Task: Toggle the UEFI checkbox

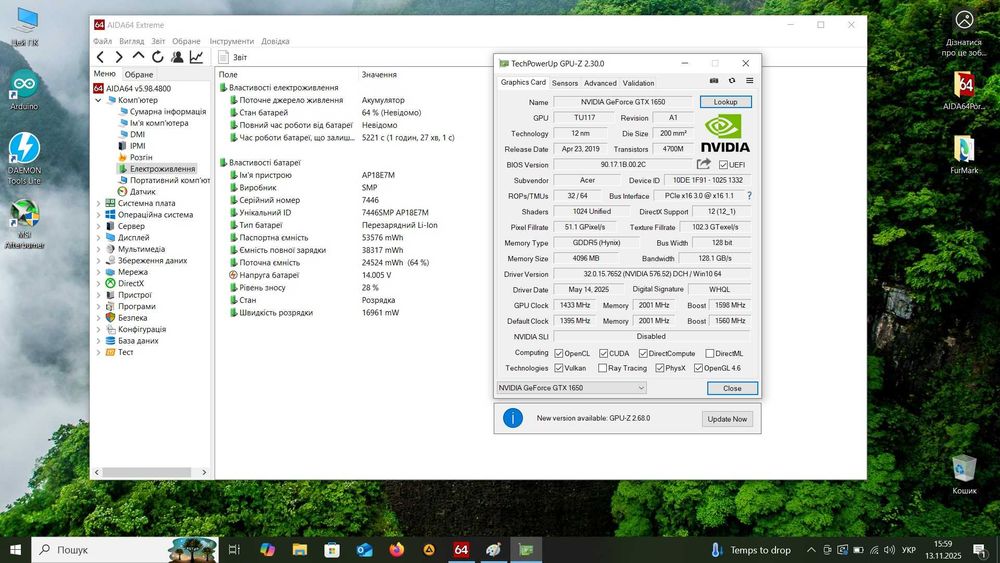Action: point(723,165)
